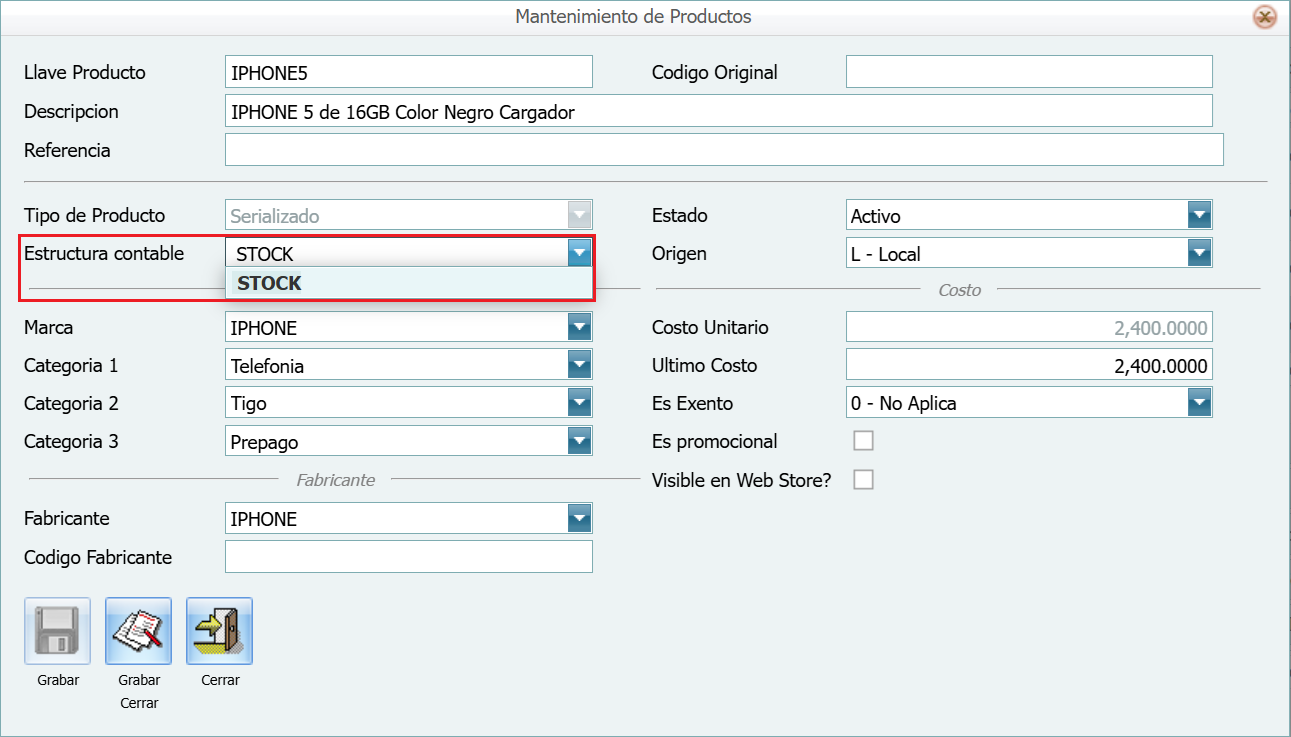Expand the Origen dropdown
The image size is (1291, 737).
(1199, 254)
